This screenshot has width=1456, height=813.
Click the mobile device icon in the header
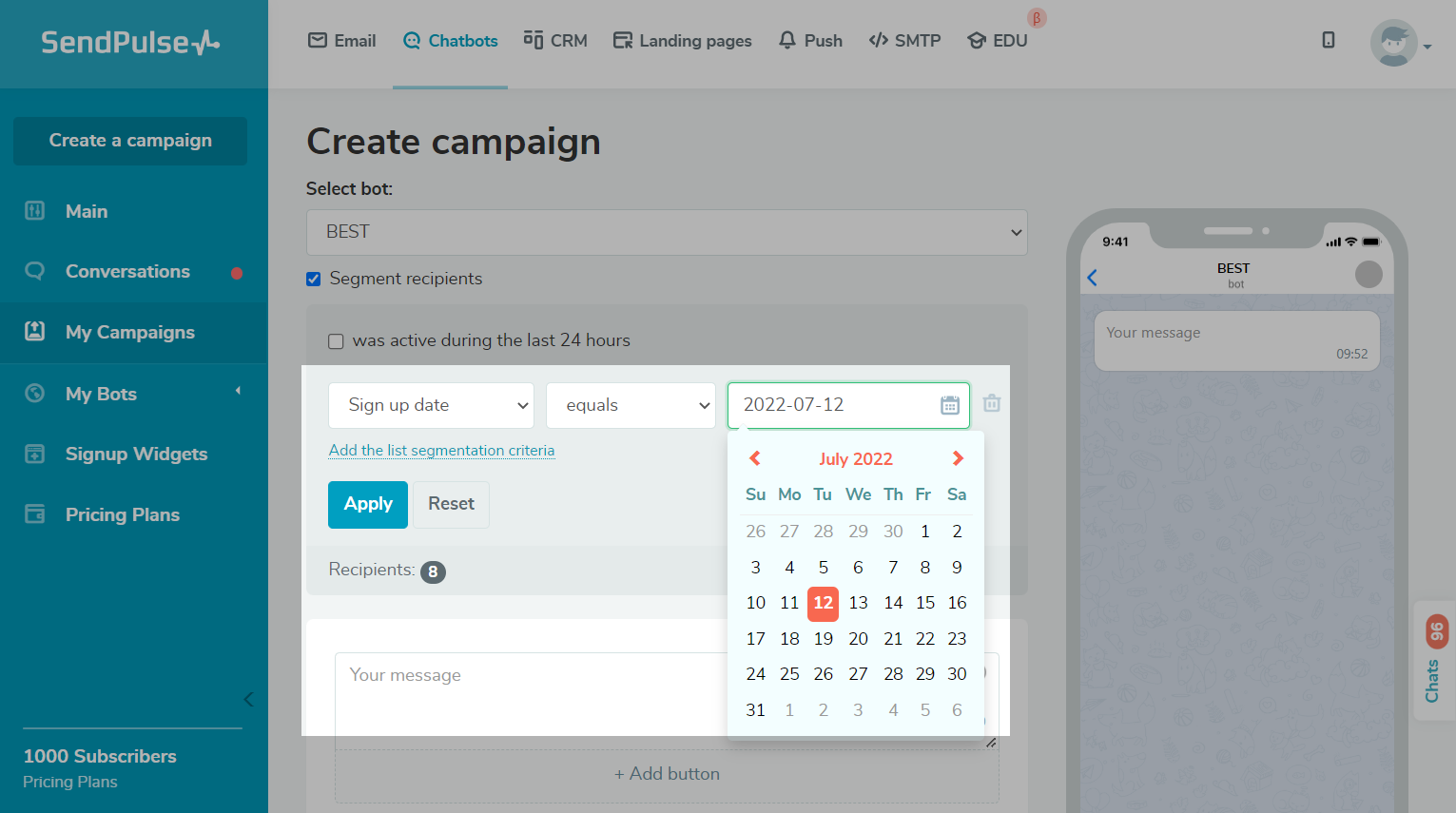[x=1329, y=40]
